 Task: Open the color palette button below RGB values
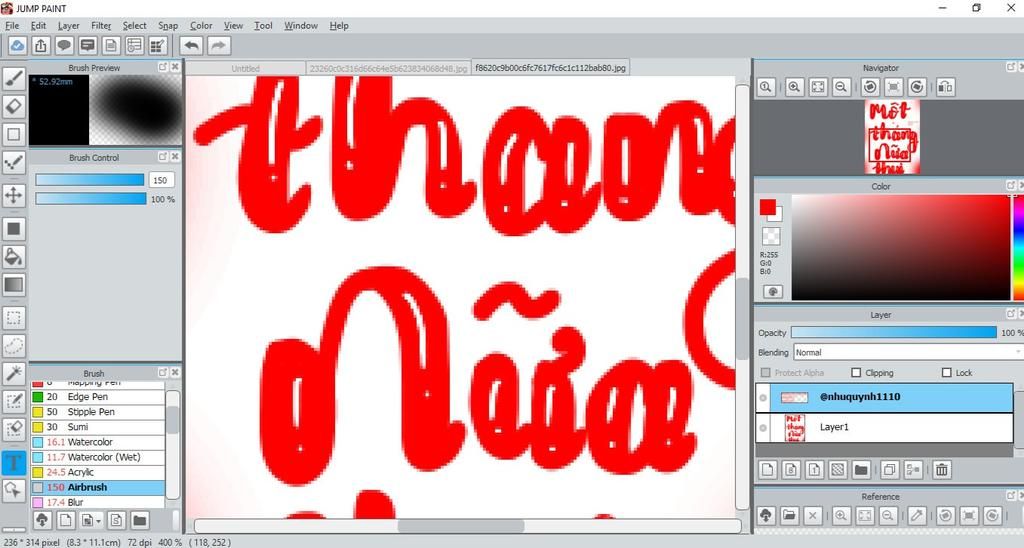point(773,291)
